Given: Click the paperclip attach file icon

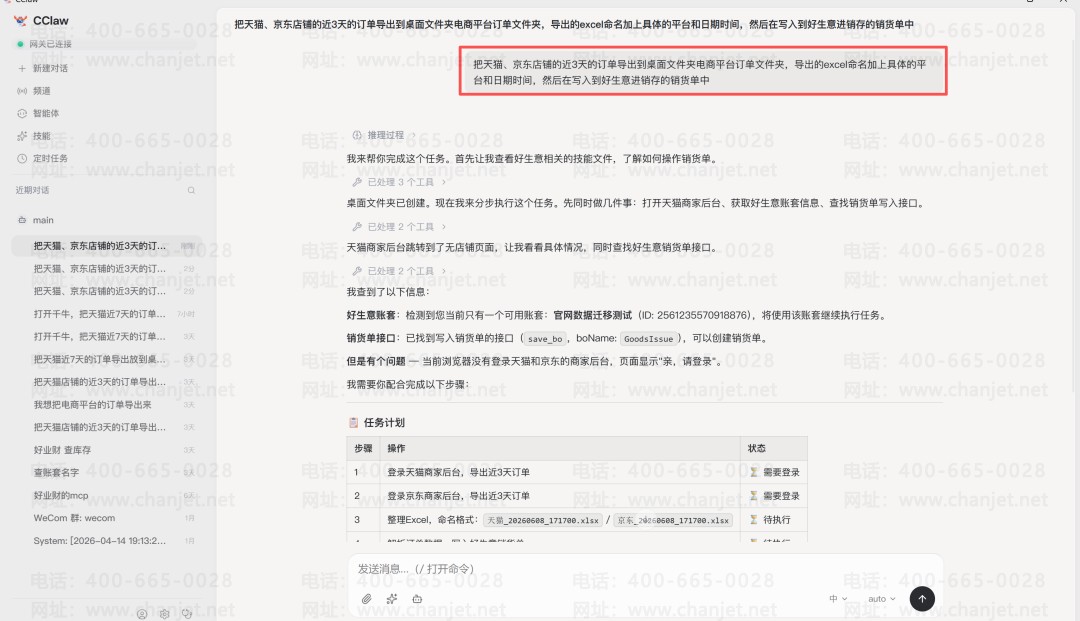Looking at the screenshot, I should click(x=366, y=599).
